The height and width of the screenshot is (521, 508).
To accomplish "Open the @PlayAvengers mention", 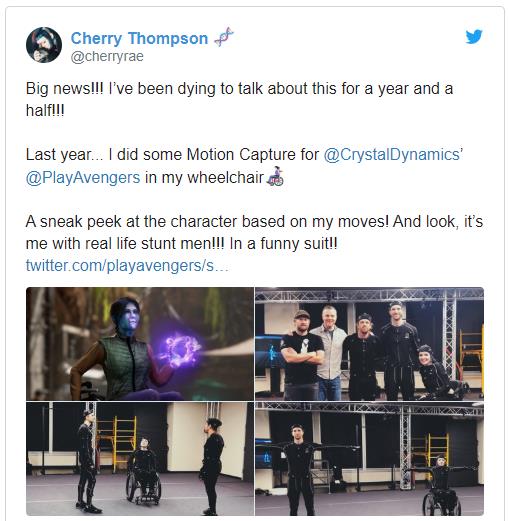I will coord(83,177).
